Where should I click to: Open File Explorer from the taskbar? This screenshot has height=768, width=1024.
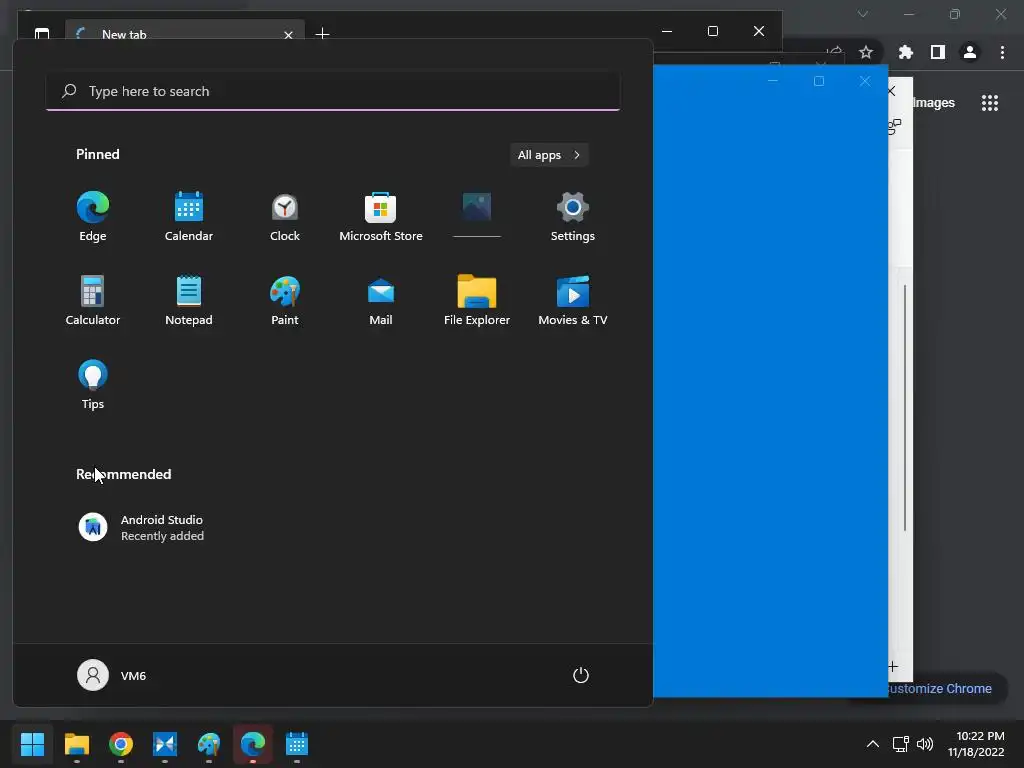click(x=77, y=744)
